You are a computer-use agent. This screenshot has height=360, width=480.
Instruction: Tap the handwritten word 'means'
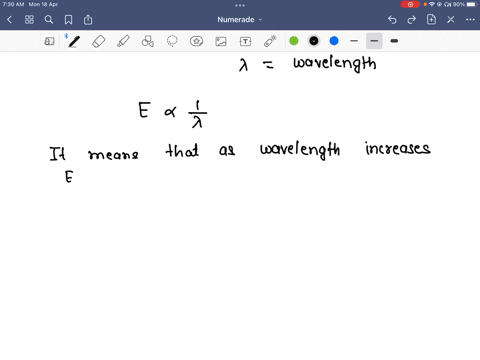(113, 155)
